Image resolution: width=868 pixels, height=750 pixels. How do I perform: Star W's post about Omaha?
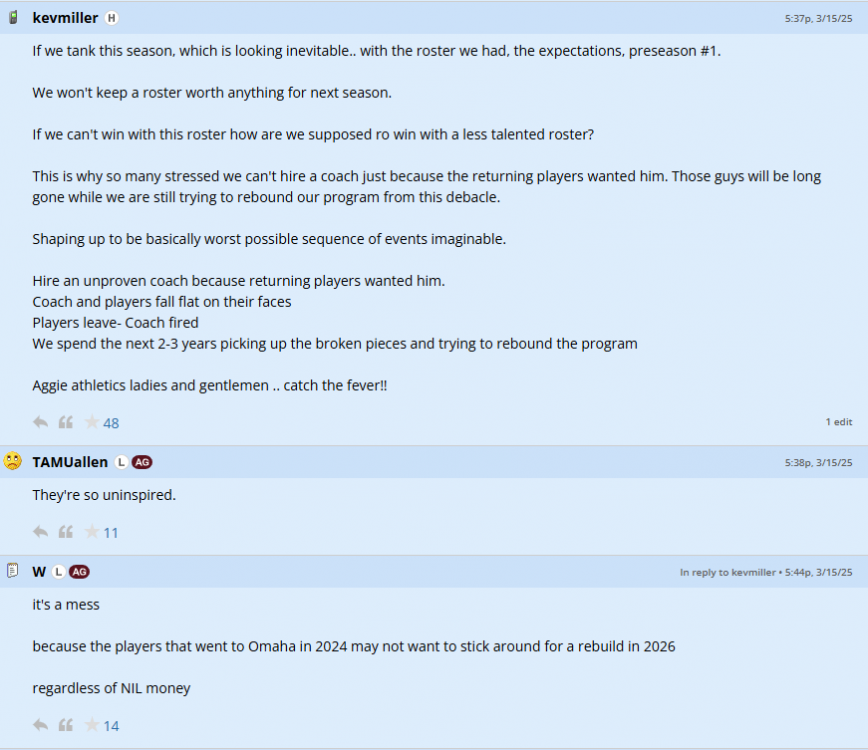(x=91, y=725)
